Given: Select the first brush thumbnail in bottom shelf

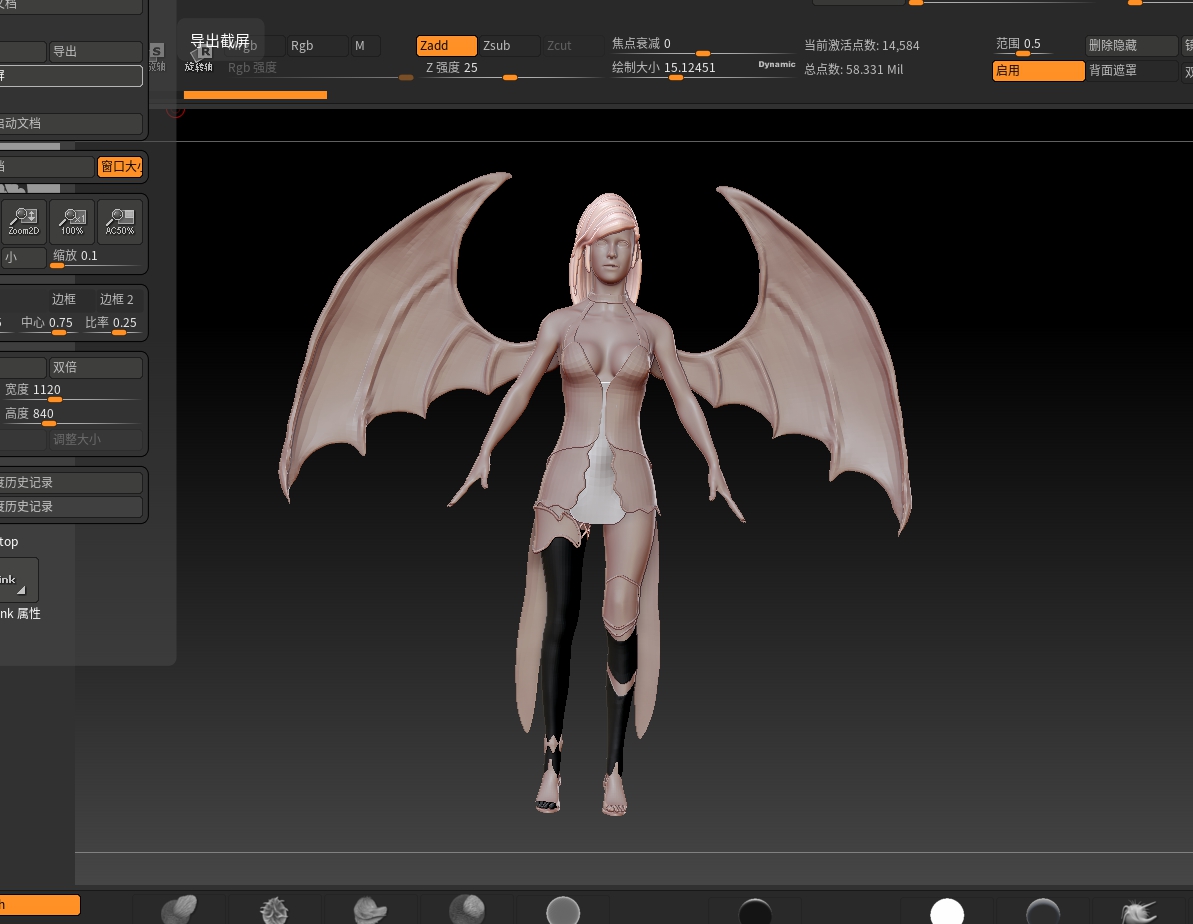Looking at the screenshot, I should (x=179, y=910).
